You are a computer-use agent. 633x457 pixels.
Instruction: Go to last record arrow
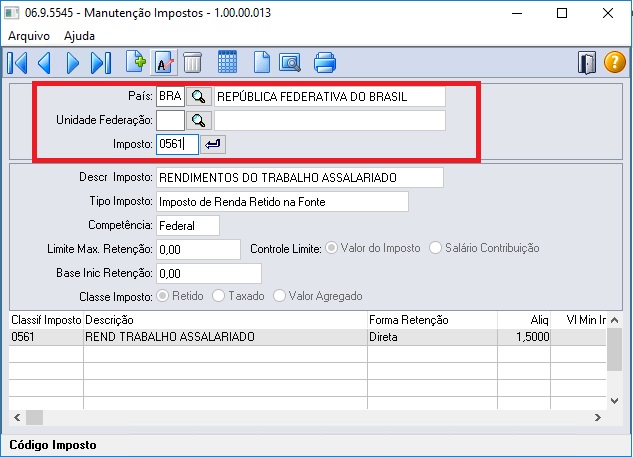point(101,63)
